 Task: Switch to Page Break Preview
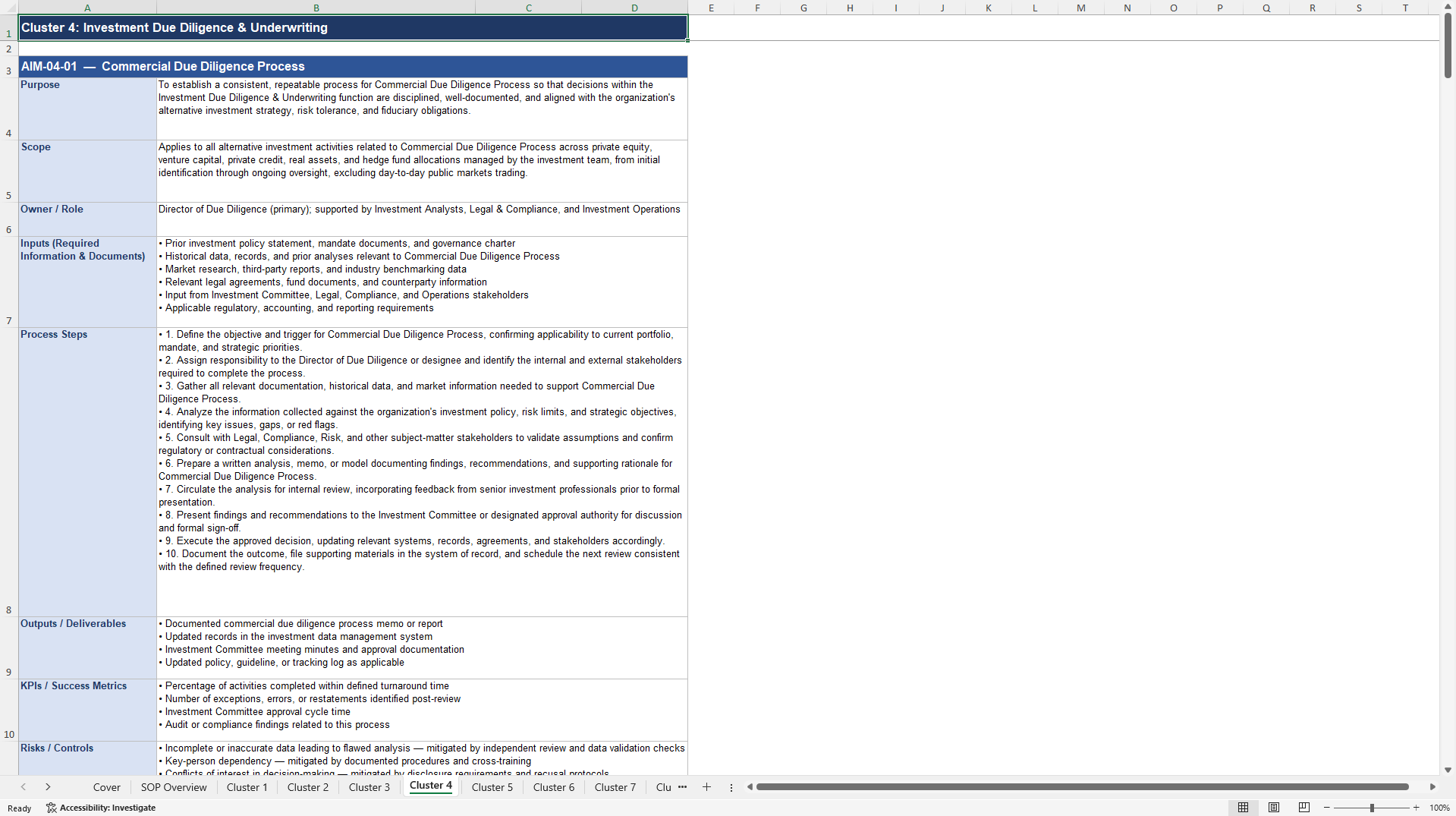[1303, 808]
